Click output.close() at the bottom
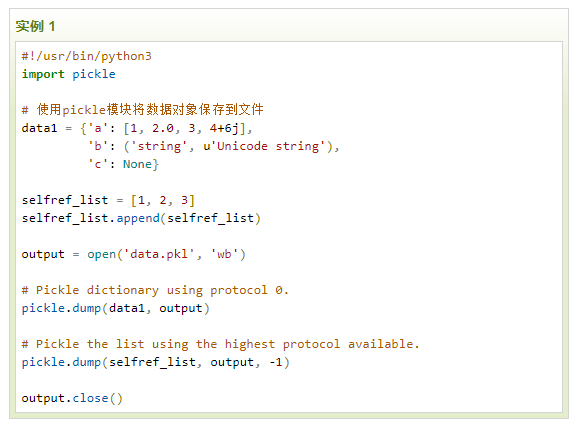Image resolution: width=581 pixels, height=424 pixels. (x=72, y=398)
